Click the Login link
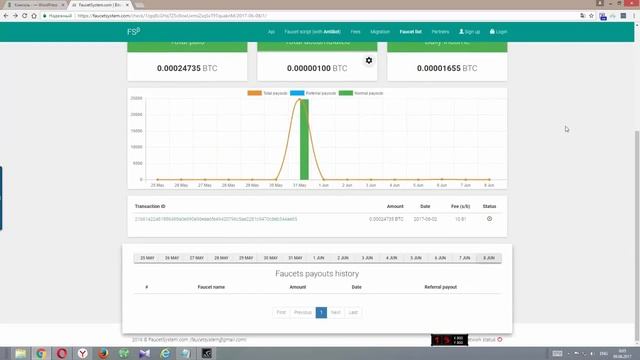This screenshot has height=360, width=640. (x=498, y=32)
